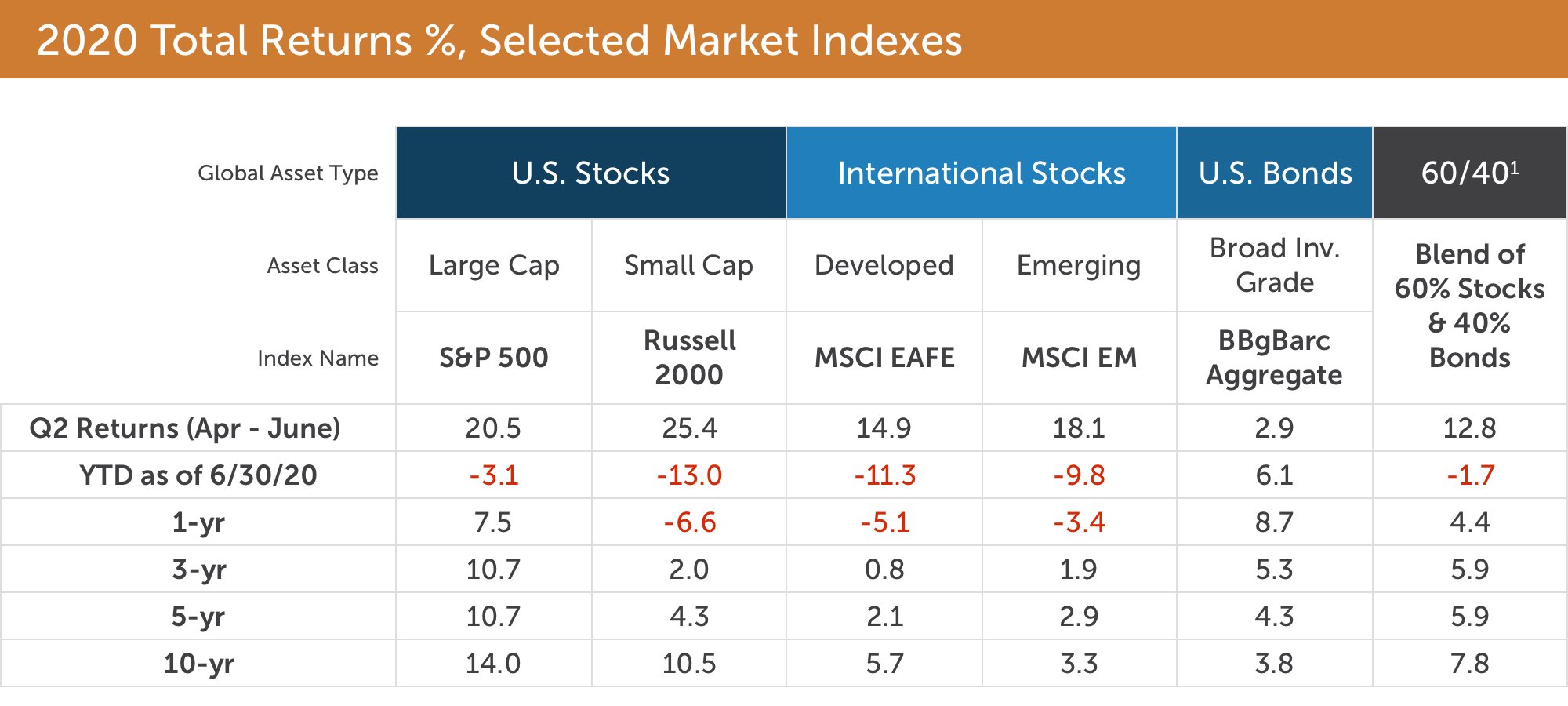This screenshot has width=1568, height=706.
Task: Select the 10-yr row label
Action: coord(198,664)
